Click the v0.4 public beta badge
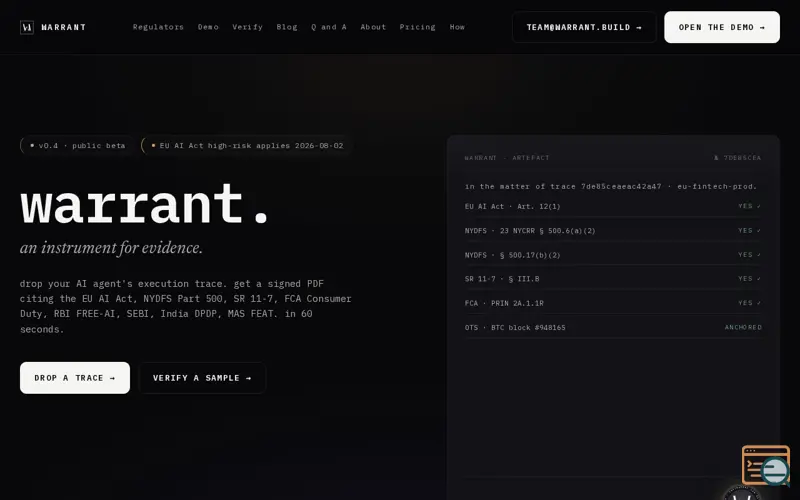The image size is (800, 500). (78, 145)
